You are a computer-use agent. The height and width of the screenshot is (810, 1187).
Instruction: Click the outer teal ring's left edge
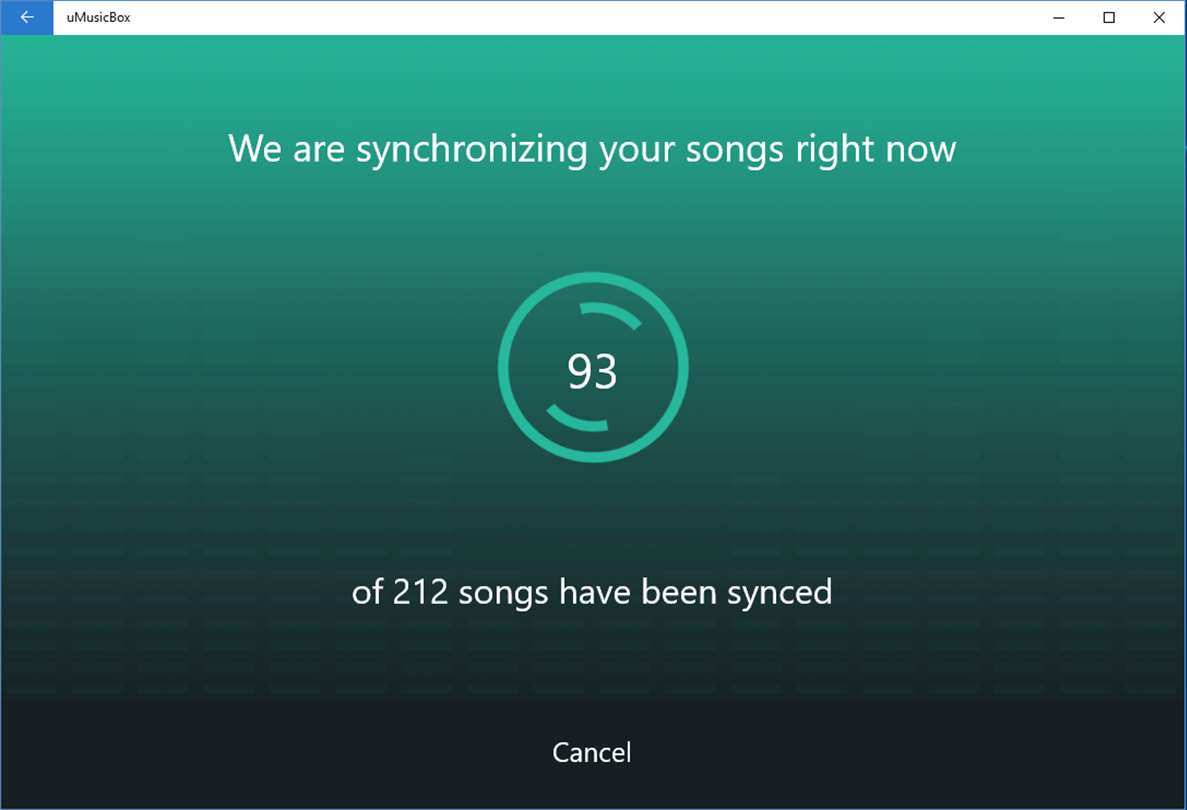503,367
